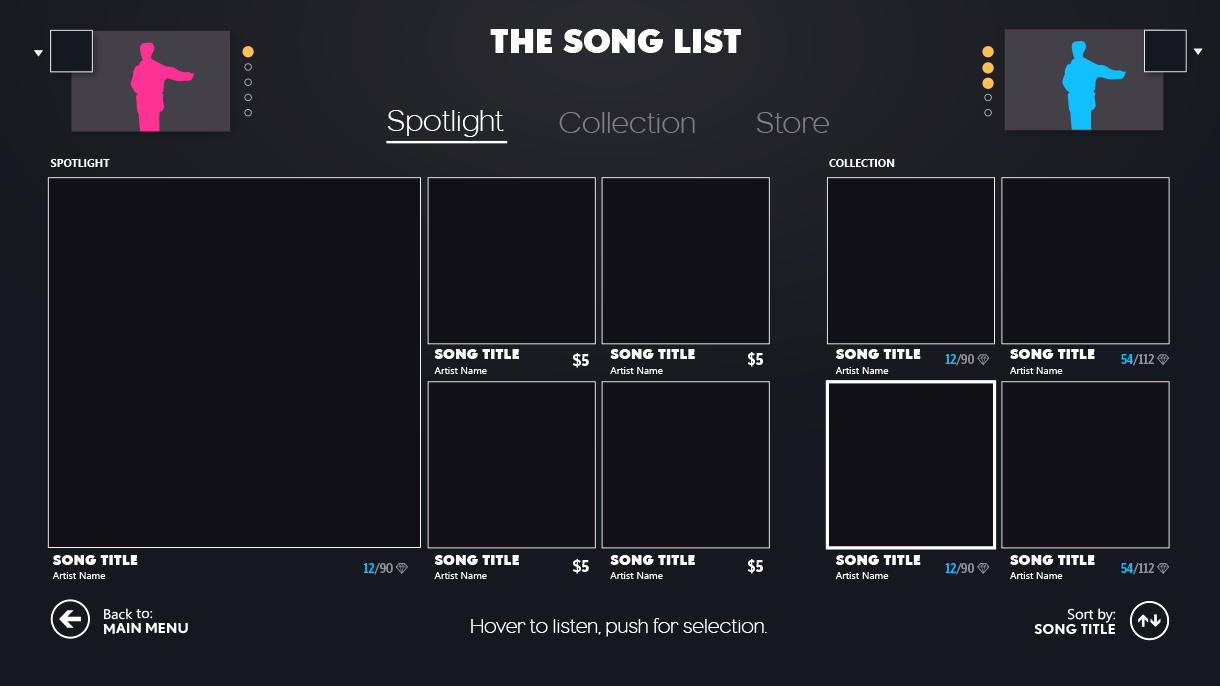This screenshot has height=686, width=1220.
Task: Open the large featured spotlight song tile
Action: [234, 362]
